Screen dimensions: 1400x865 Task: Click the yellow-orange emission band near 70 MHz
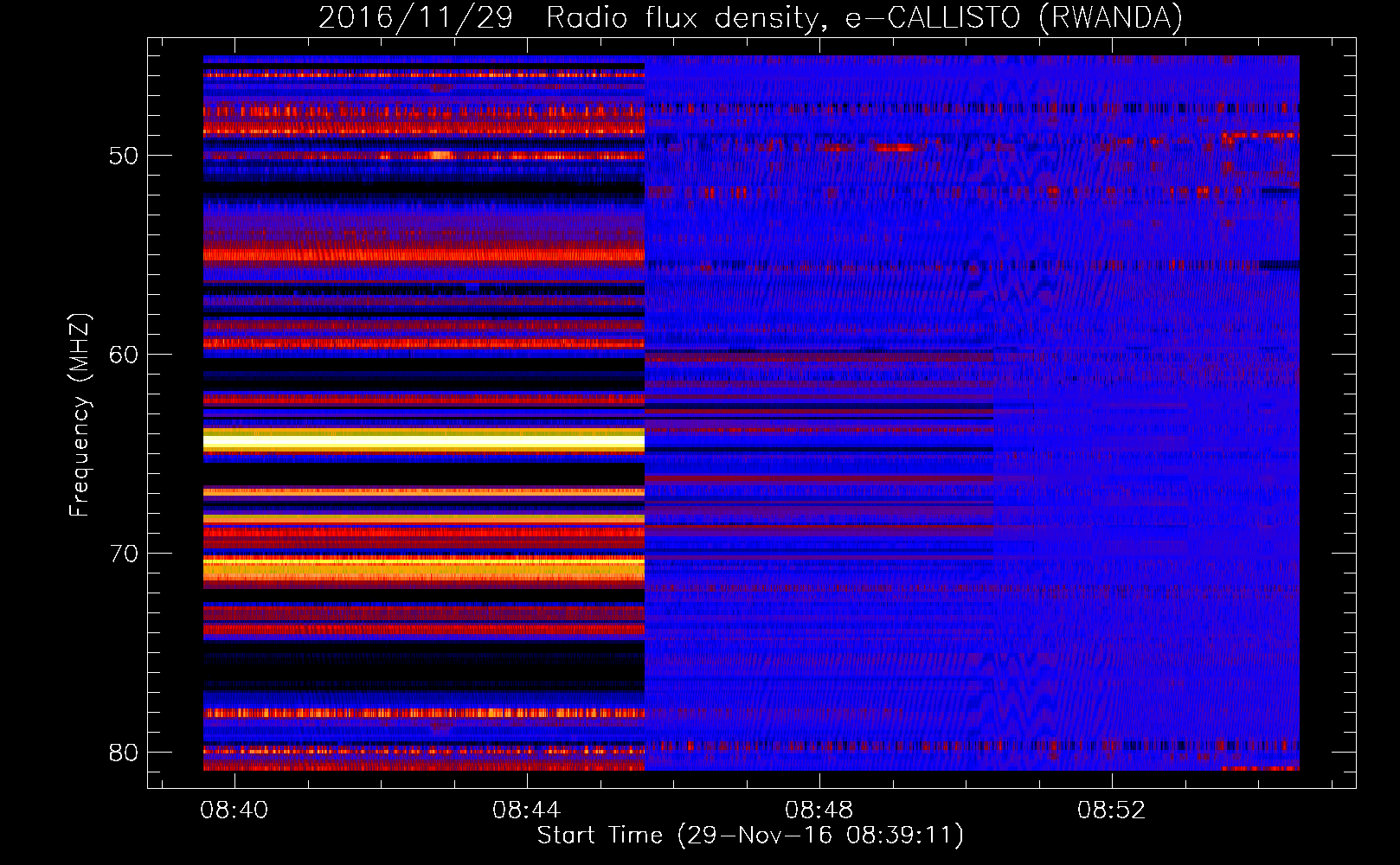424,569
